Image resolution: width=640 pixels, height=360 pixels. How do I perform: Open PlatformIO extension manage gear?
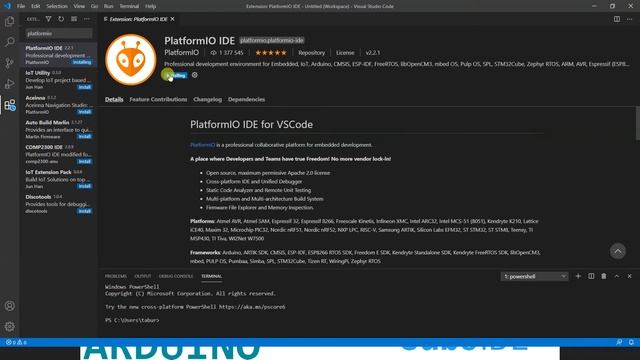195,75
